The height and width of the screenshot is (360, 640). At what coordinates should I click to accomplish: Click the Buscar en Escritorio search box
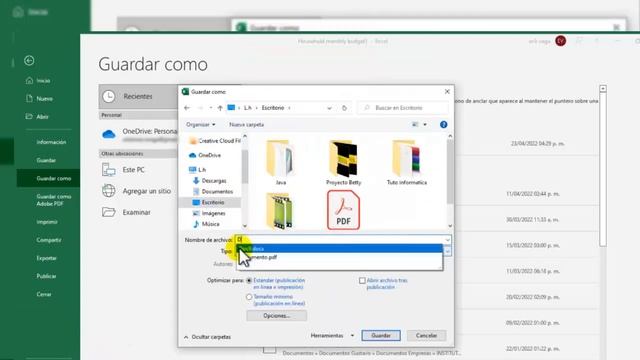click(x=403, y=108)
